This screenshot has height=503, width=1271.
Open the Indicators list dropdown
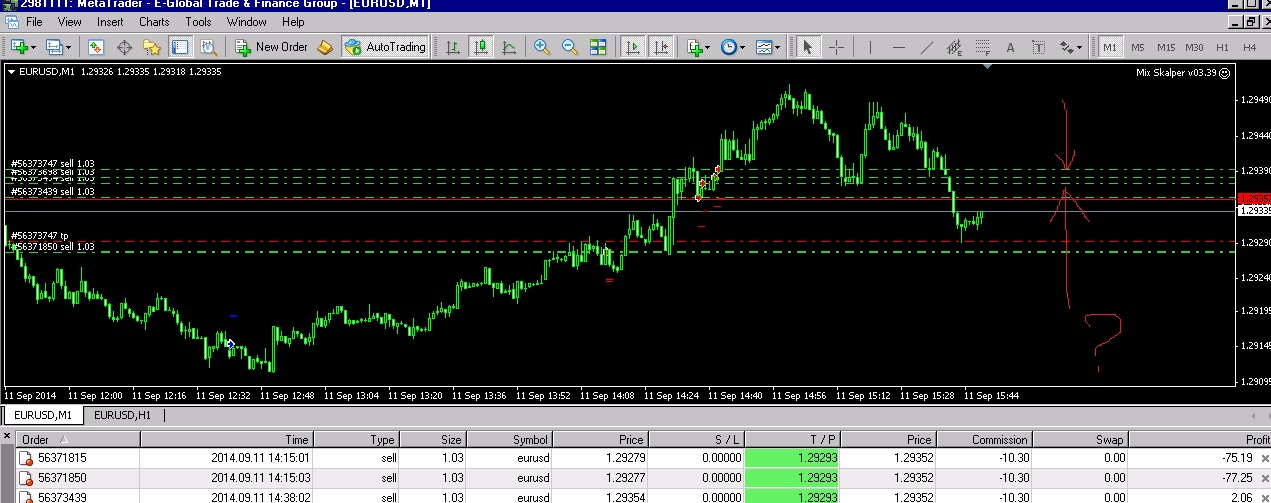[698, 46]
